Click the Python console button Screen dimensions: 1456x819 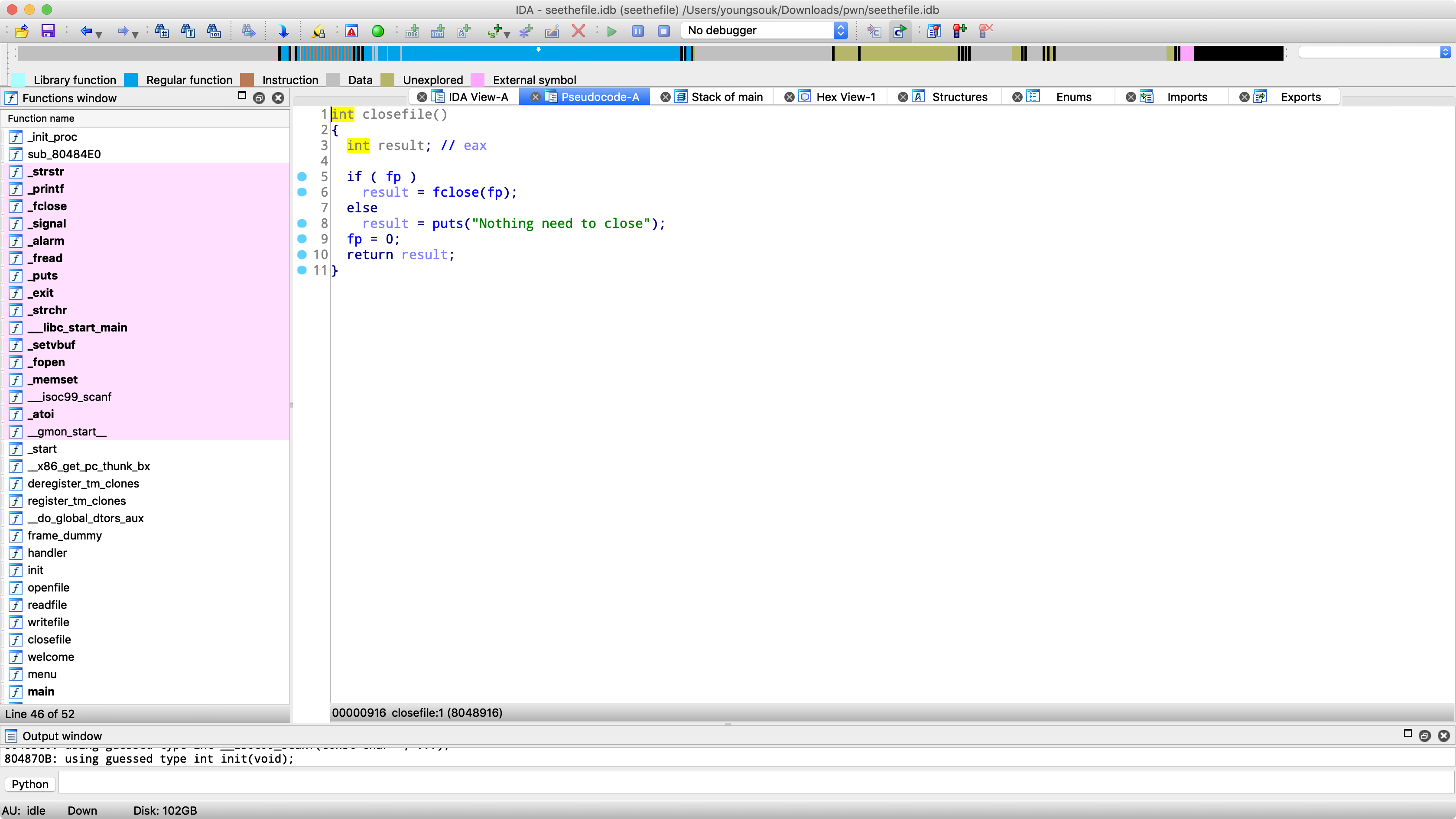[30, 784]
